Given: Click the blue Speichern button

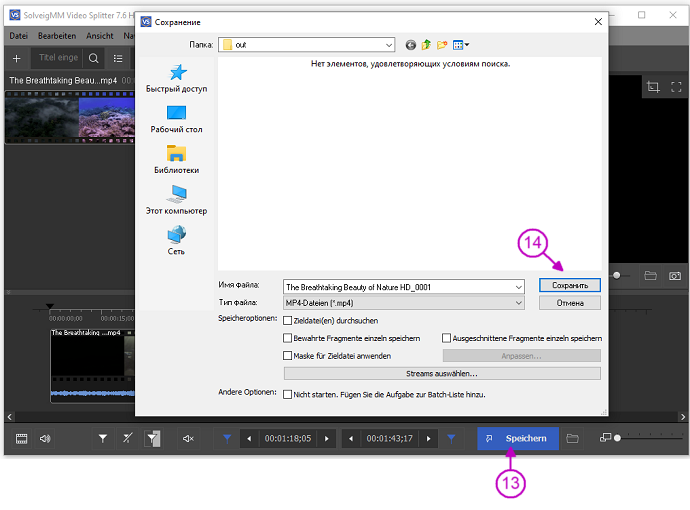Looking at the screenshot, I should [518, 438].
